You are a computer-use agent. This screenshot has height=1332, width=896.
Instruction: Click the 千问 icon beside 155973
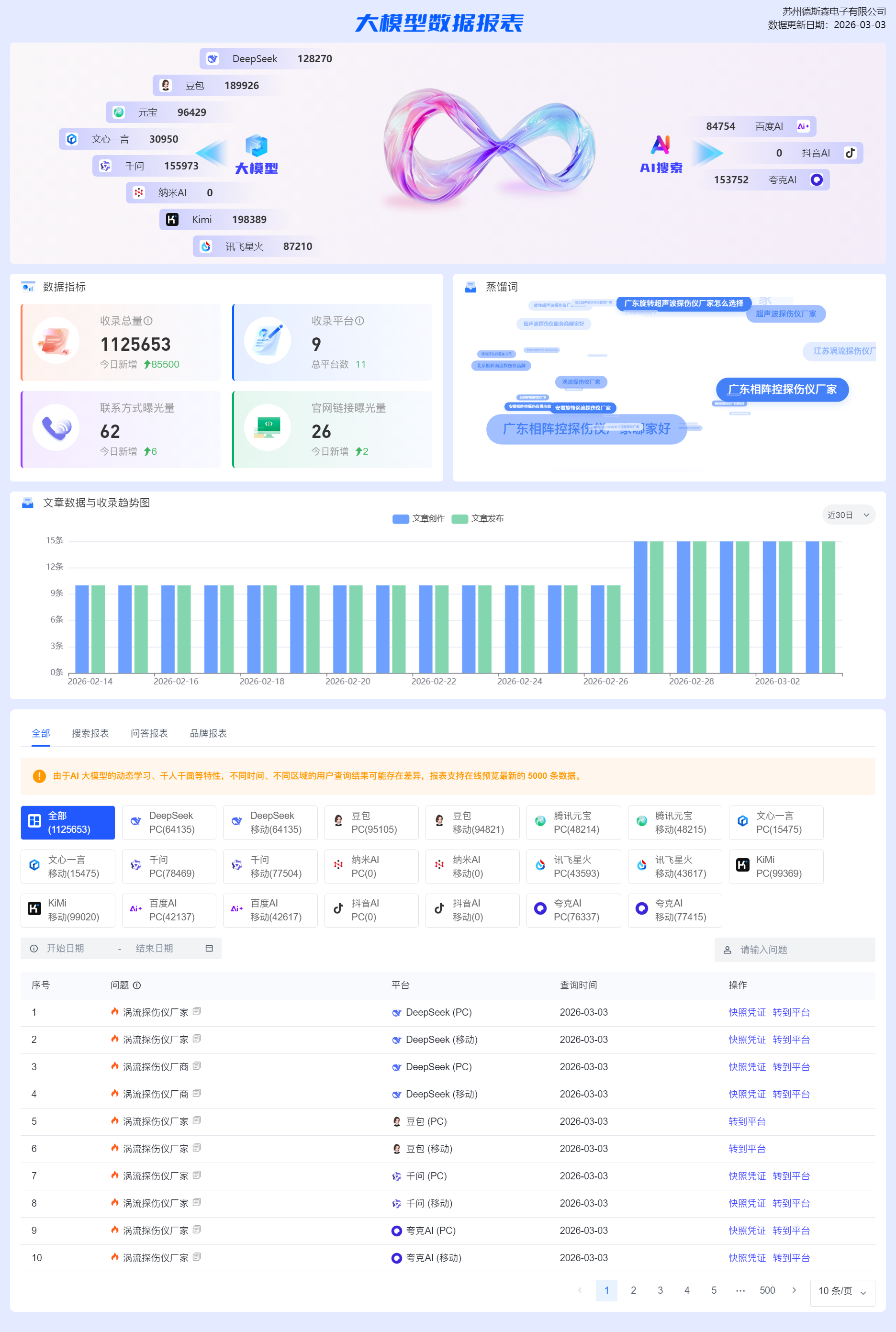click(106, 166)
